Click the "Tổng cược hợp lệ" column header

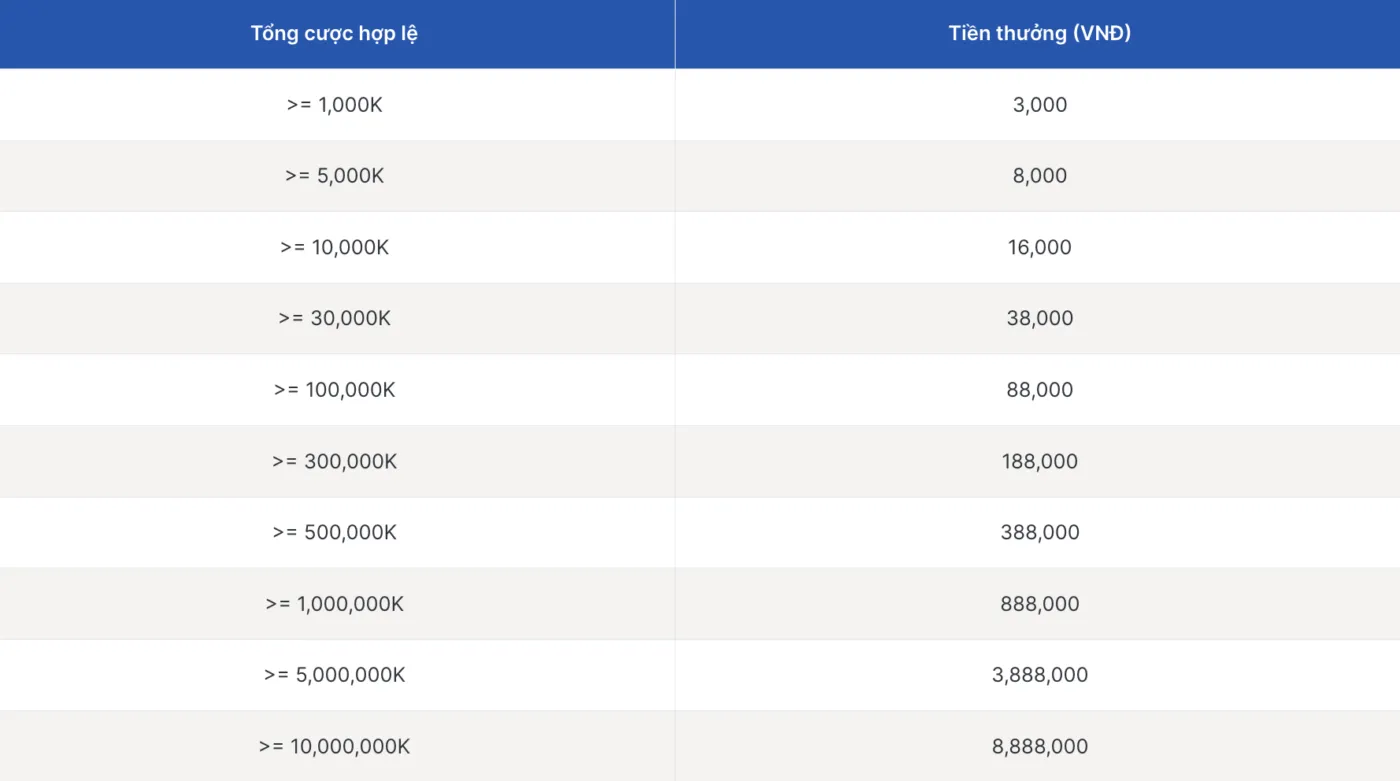point(334,34)
